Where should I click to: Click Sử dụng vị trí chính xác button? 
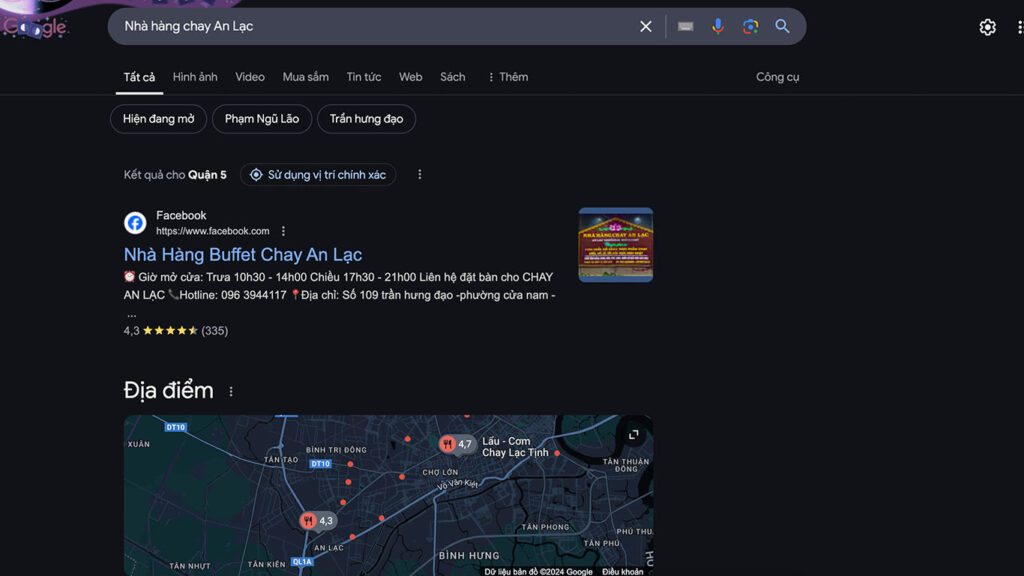point(318,174)
